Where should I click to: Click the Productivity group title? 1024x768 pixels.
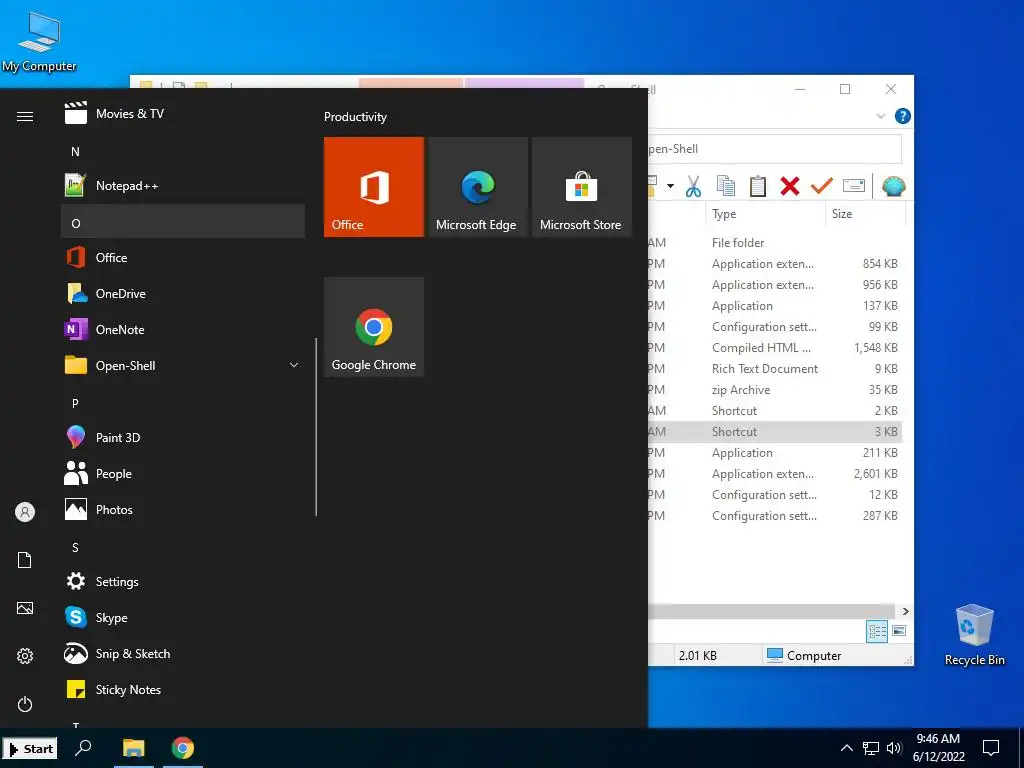click(355, 117)
